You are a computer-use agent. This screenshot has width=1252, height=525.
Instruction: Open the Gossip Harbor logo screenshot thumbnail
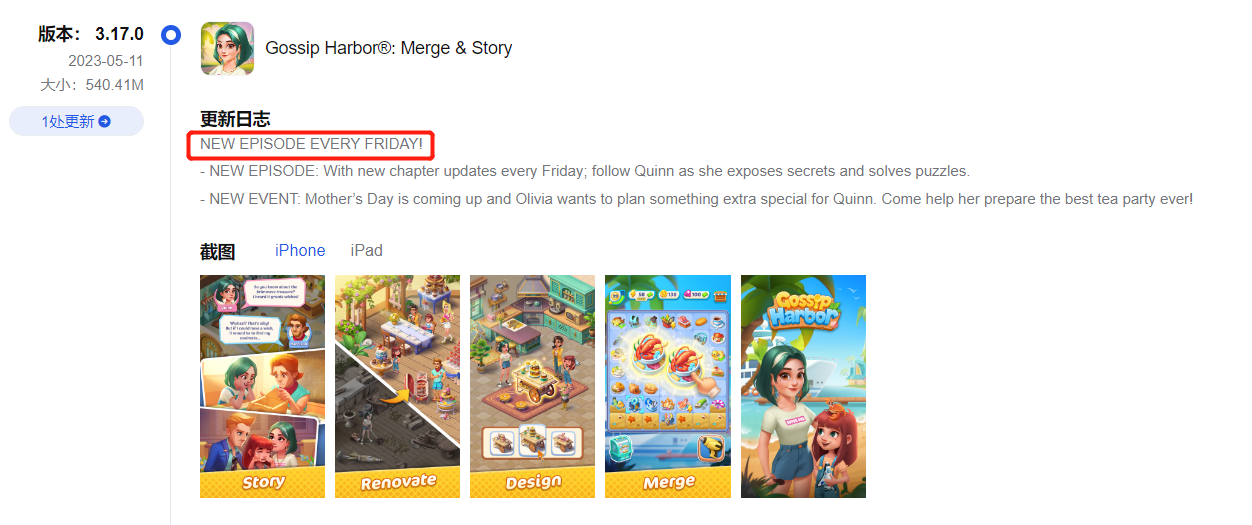803,386
